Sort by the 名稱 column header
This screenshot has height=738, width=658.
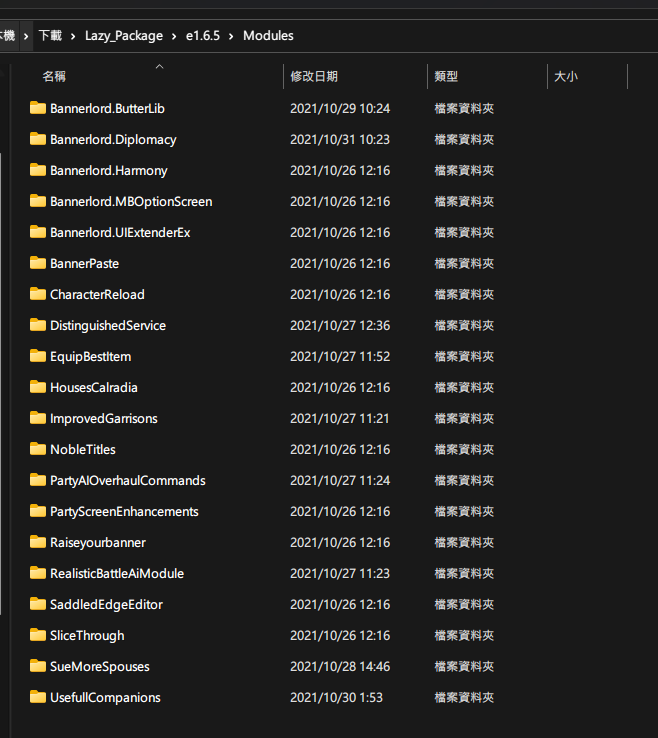coord(54,76)
